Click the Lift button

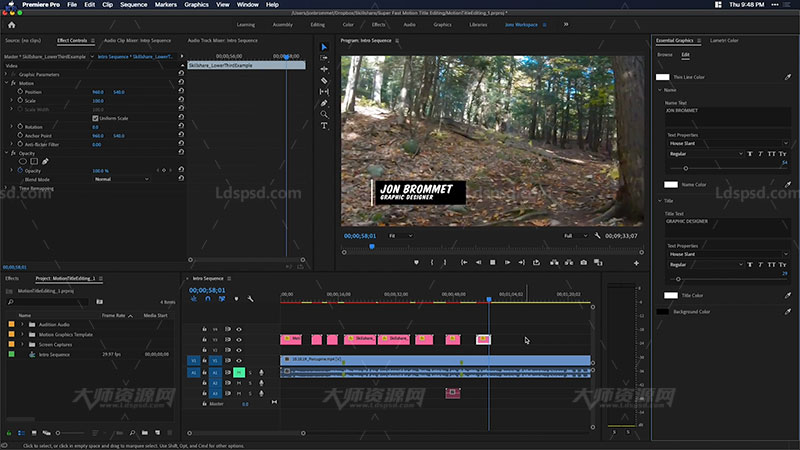[x=554, y=262]
